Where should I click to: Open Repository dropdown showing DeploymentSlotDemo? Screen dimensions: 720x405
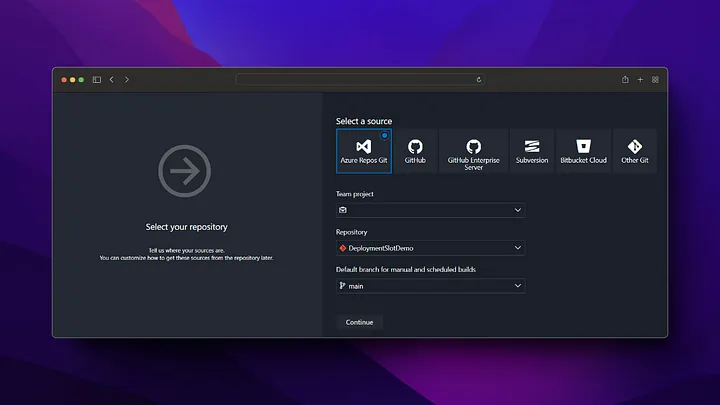[431, 248]
